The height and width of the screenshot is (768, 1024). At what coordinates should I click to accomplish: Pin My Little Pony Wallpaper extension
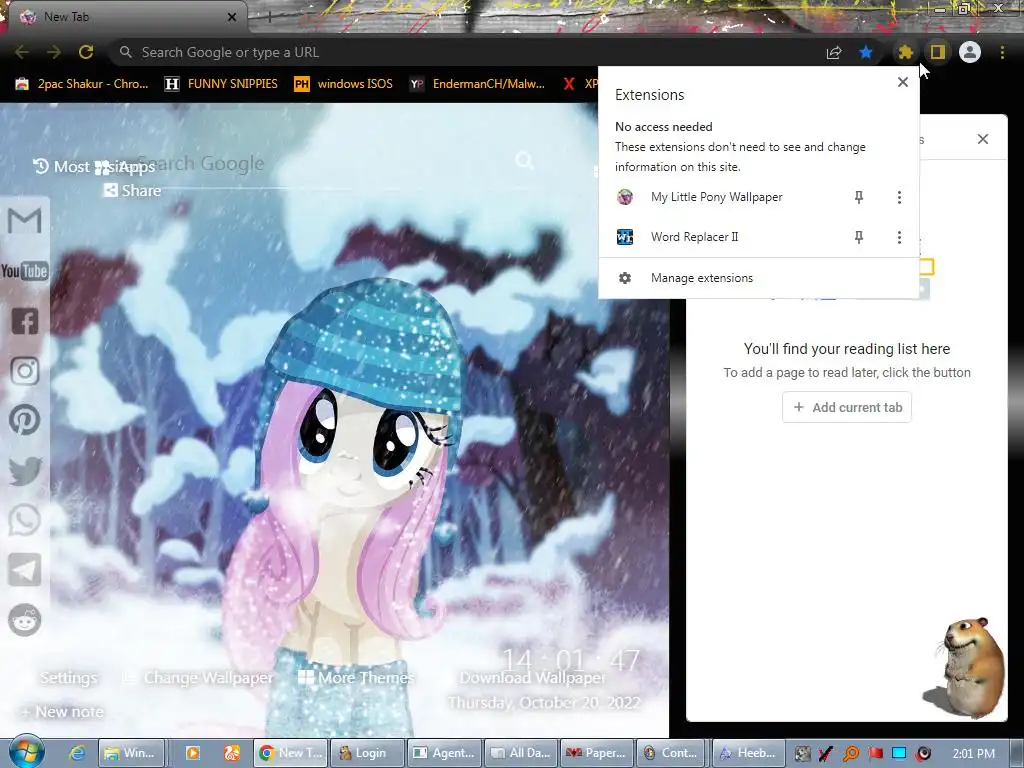pyautogui.click(x=859, y=197)
